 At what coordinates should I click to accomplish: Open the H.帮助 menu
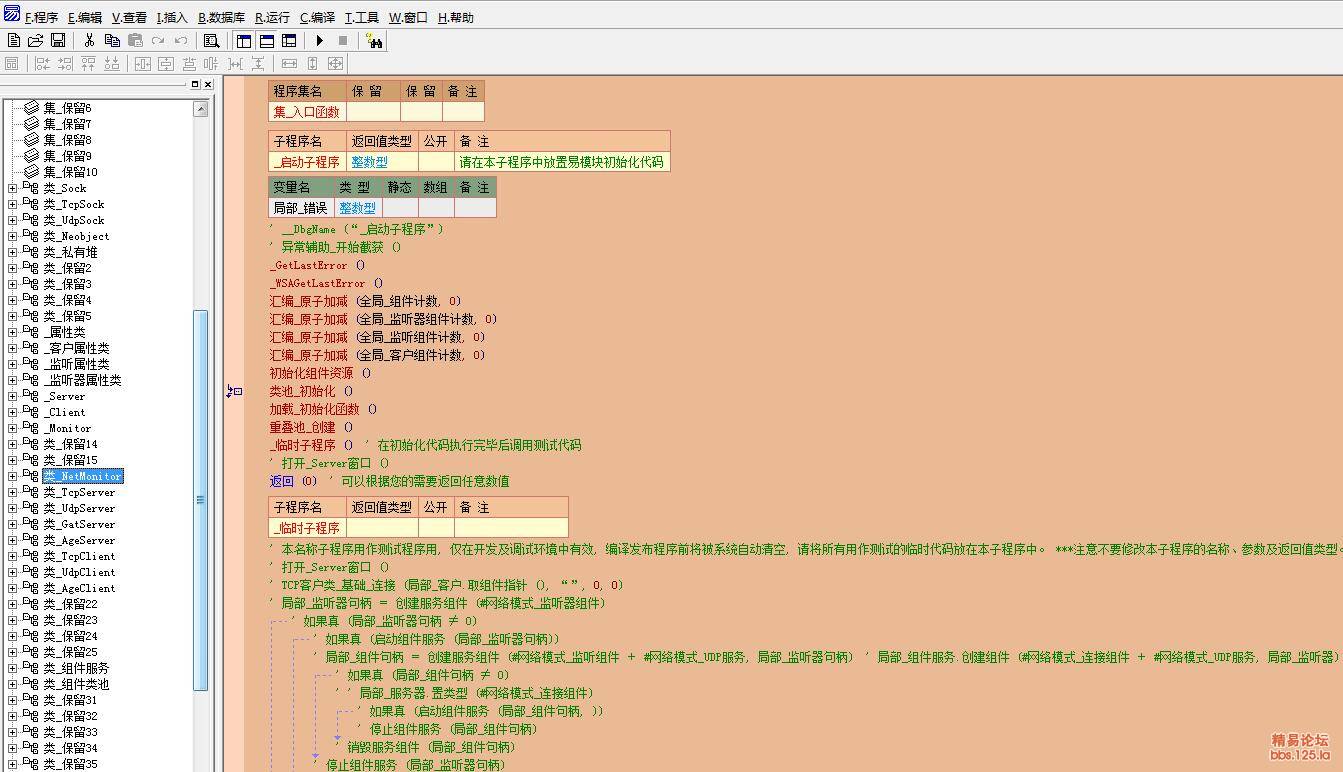[x=456, y=18]
